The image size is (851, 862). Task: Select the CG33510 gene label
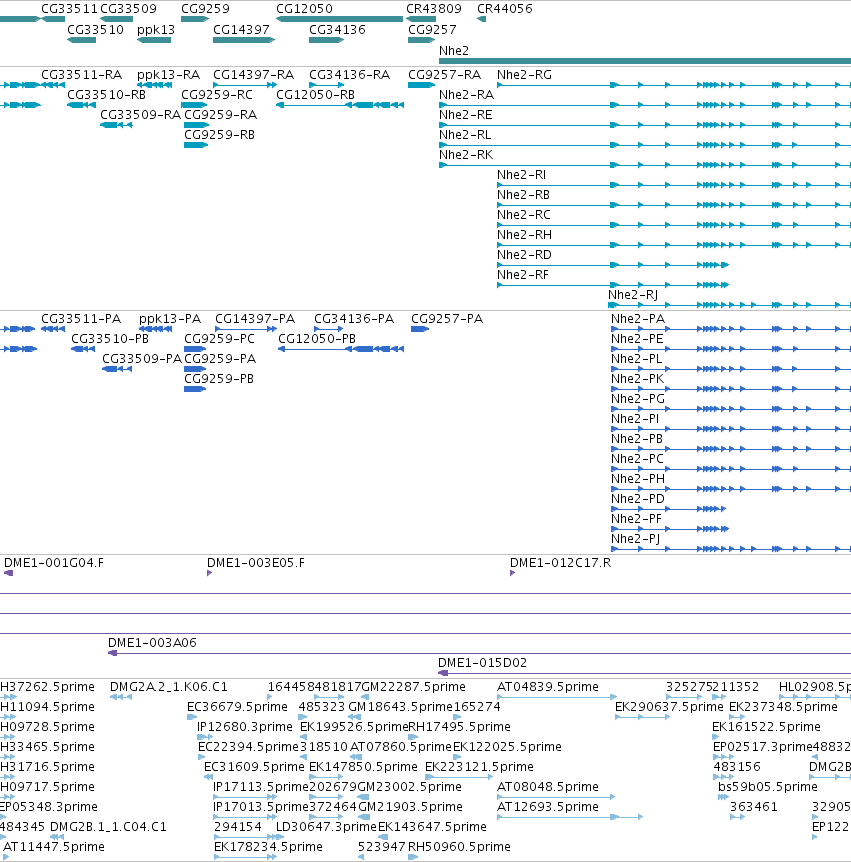[95, 30]
